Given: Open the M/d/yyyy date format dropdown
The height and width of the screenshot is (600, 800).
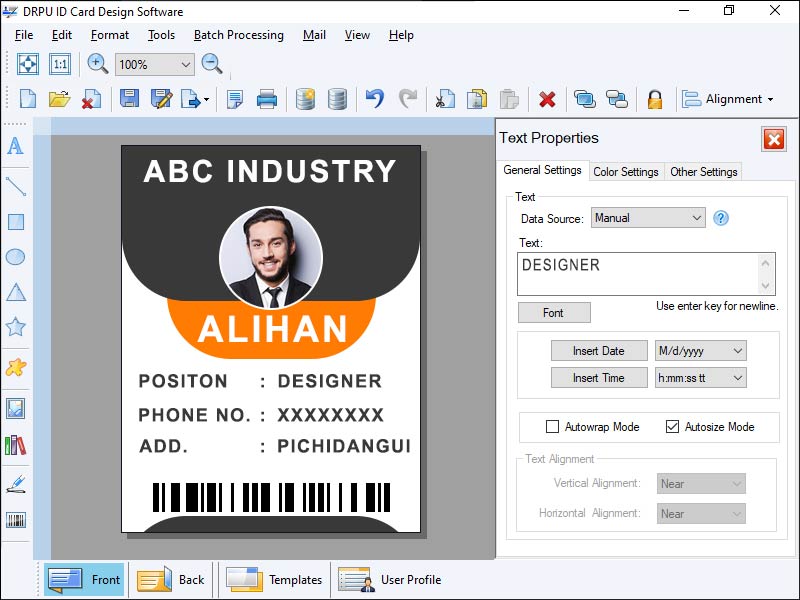Looking at the screenshot, I should click(x=701, y=351).
